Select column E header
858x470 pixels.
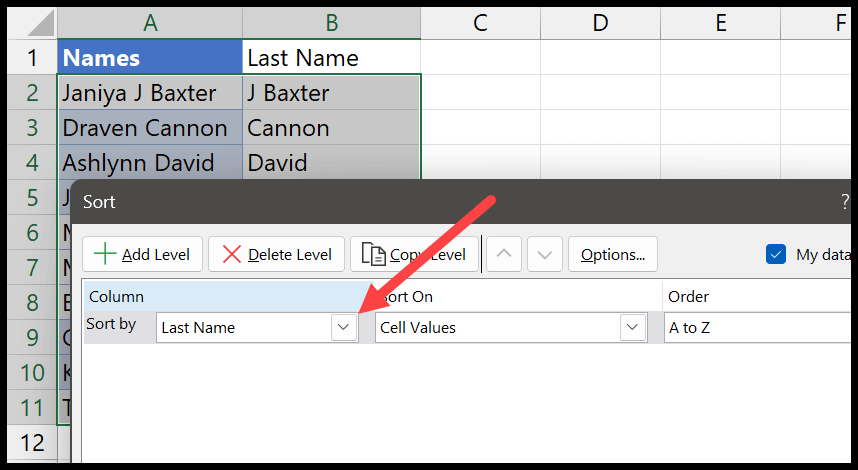coord(721,23)
